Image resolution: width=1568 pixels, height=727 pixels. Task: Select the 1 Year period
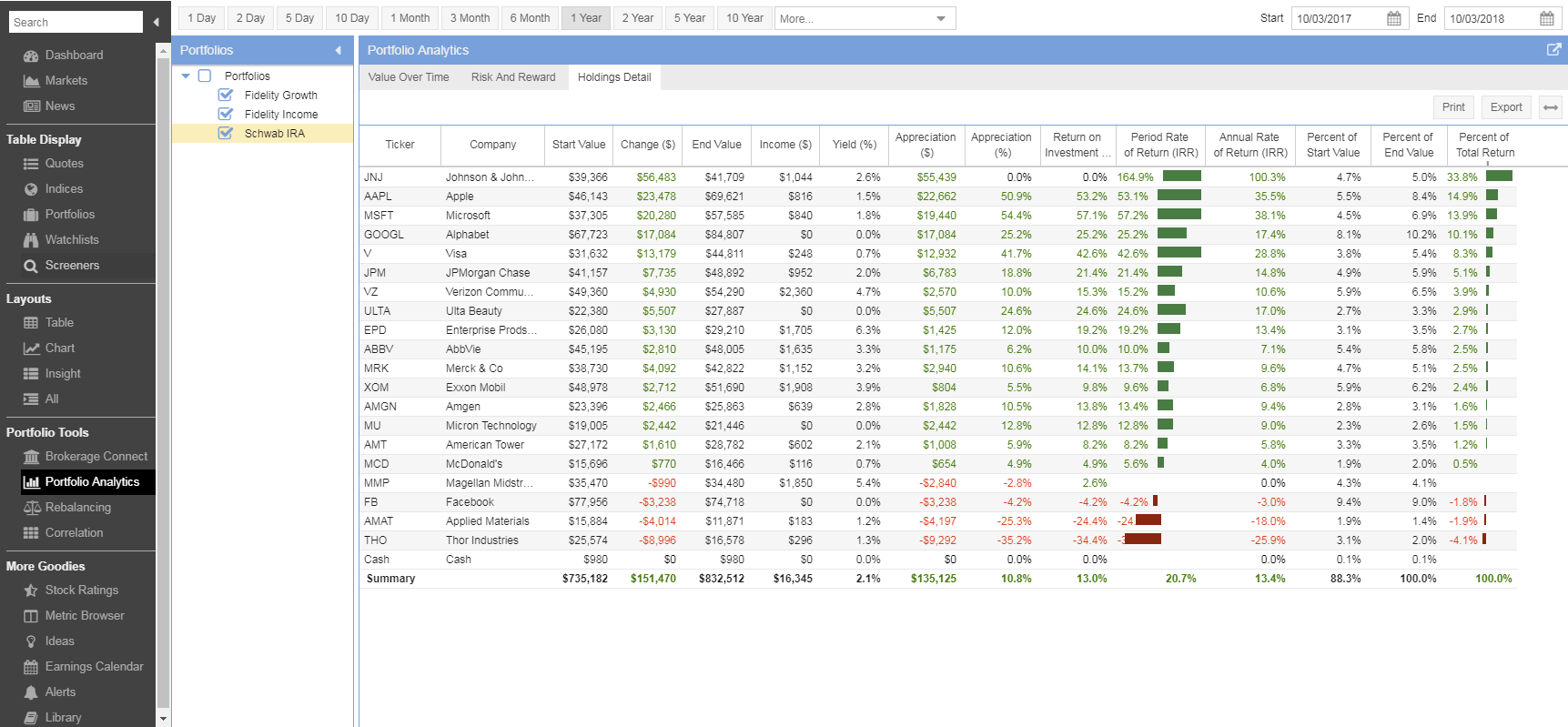[586, 18]
